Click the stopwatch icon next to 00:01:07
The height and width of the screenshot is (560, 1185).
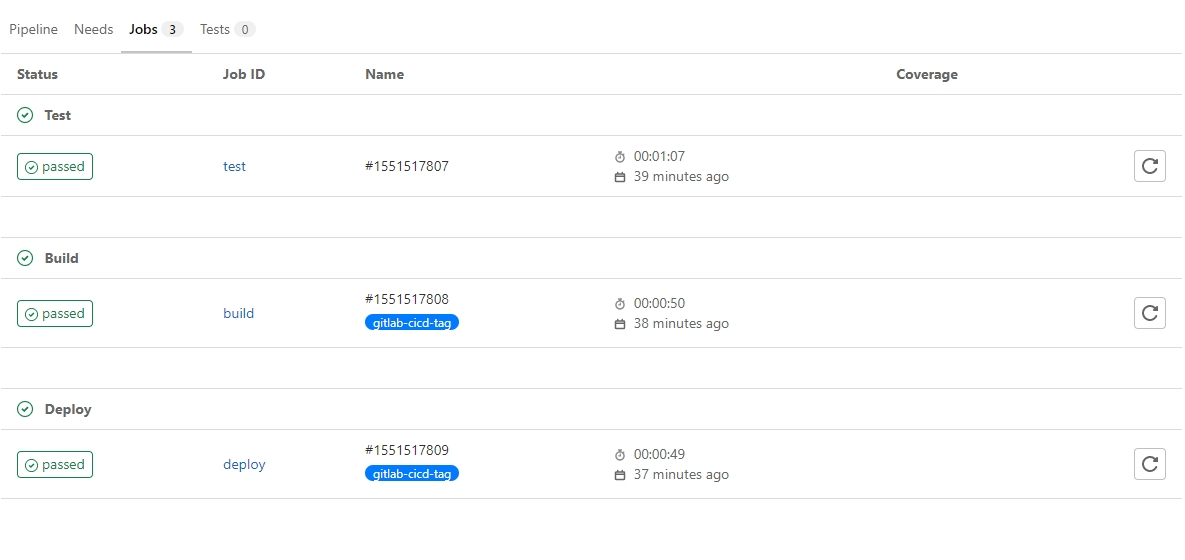(x=620, y=157)
